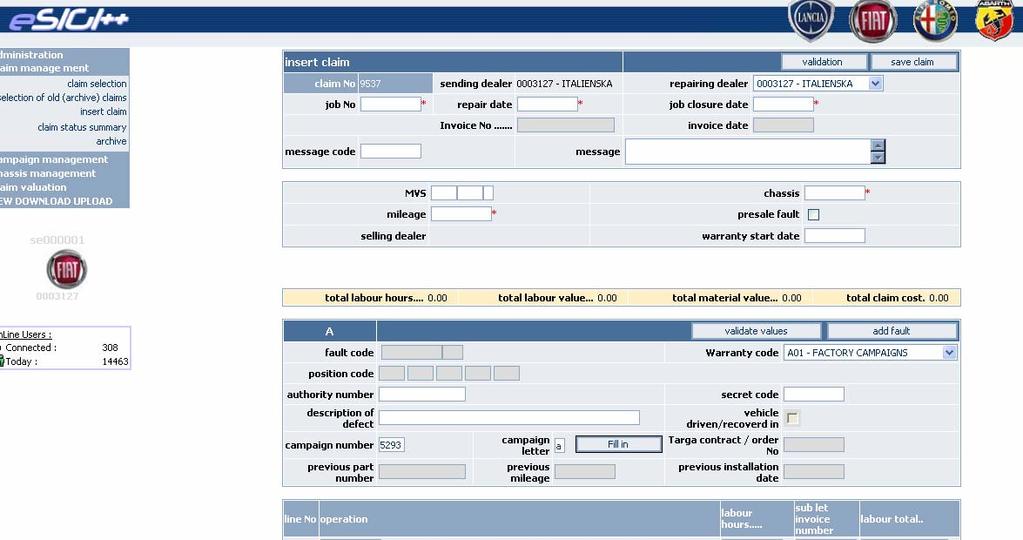Click the claim No field 9537
The image size is (1023, 540).
point(395,83)
